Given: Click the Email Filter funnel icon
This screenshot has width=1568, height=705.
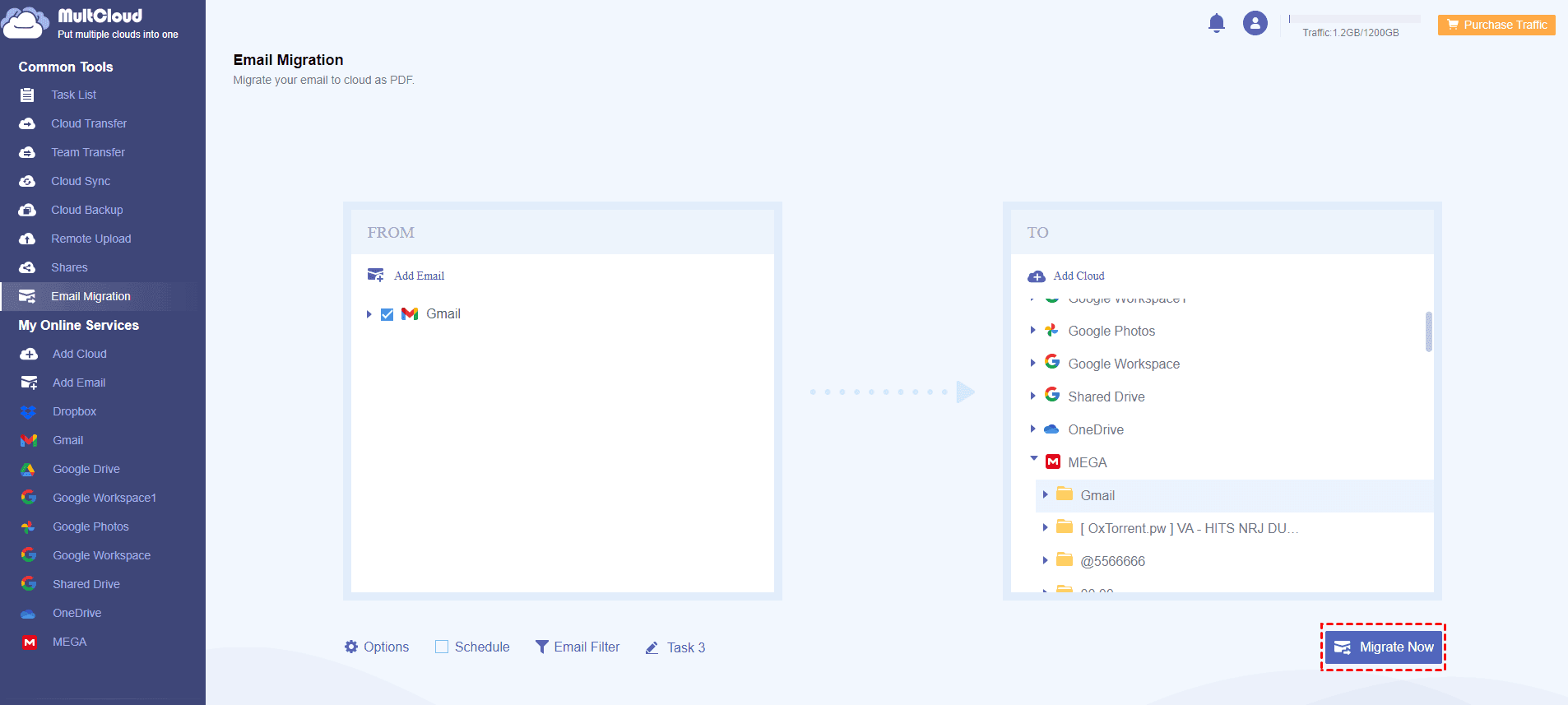Looking at the screenshot, I should [542, 647].
